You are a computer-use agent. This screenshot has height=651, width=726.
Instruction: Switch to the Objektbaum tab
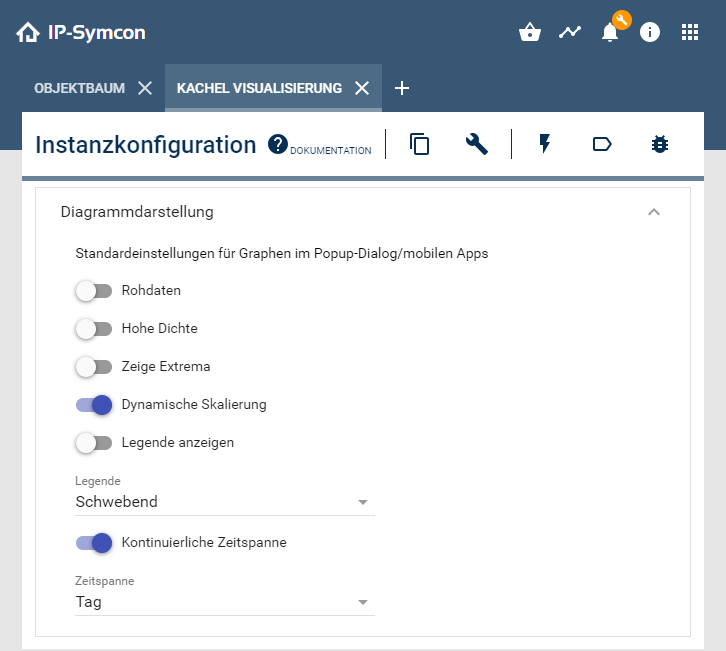[80, 88]
